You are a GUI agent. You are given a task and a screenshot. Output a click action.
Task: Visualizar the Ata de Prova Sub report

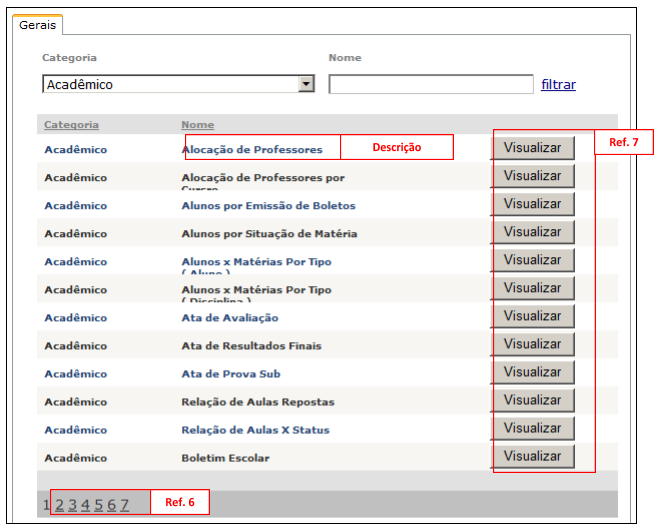click(x=533, y=372)
